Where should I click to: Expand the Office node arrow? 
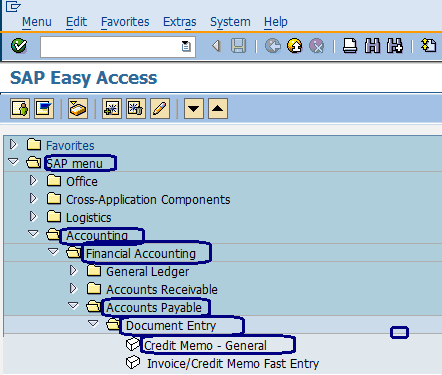point(33,181)
